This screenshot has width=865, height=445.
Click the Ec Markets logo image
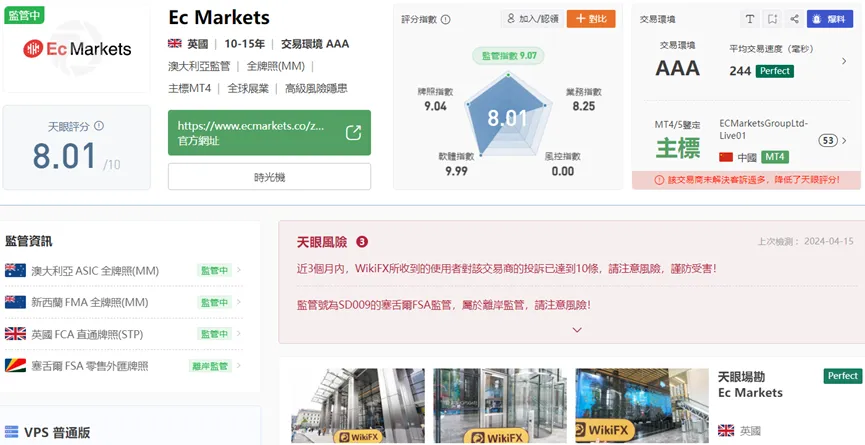pyautogui.click(x=77, y=49)
